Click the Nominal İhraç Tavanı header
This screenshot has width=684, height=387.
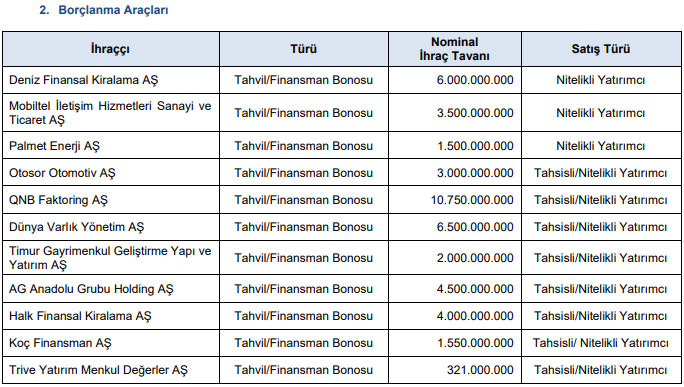point(455,49)
